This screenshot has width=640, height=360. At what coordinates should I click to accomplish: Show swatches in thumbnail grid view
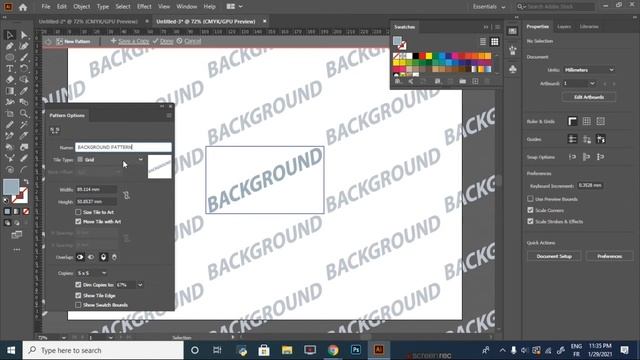pos(494,42)
